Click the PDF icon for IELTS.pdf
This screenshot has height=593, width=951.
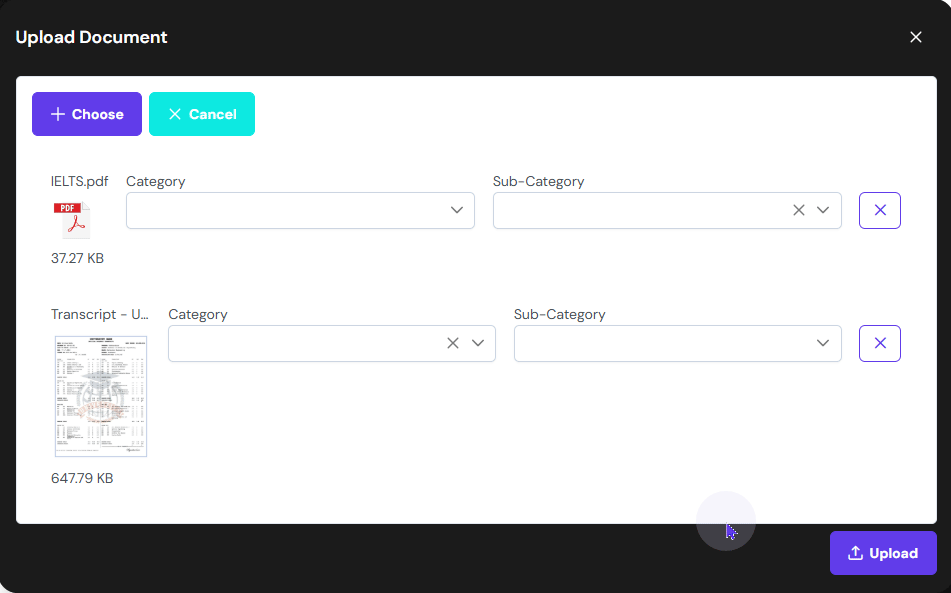[x=71, y=220]
